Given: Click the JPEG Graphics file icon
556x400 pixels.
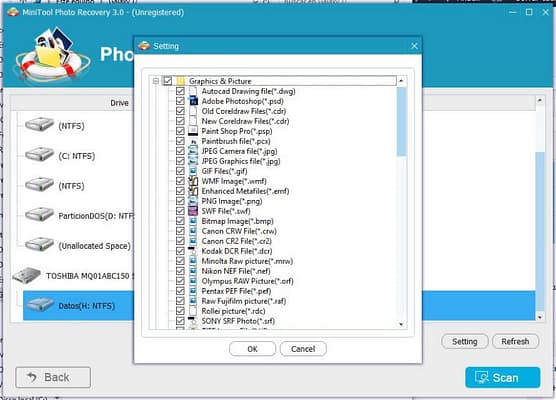Looking at the screenshot, I should point(193,161).
